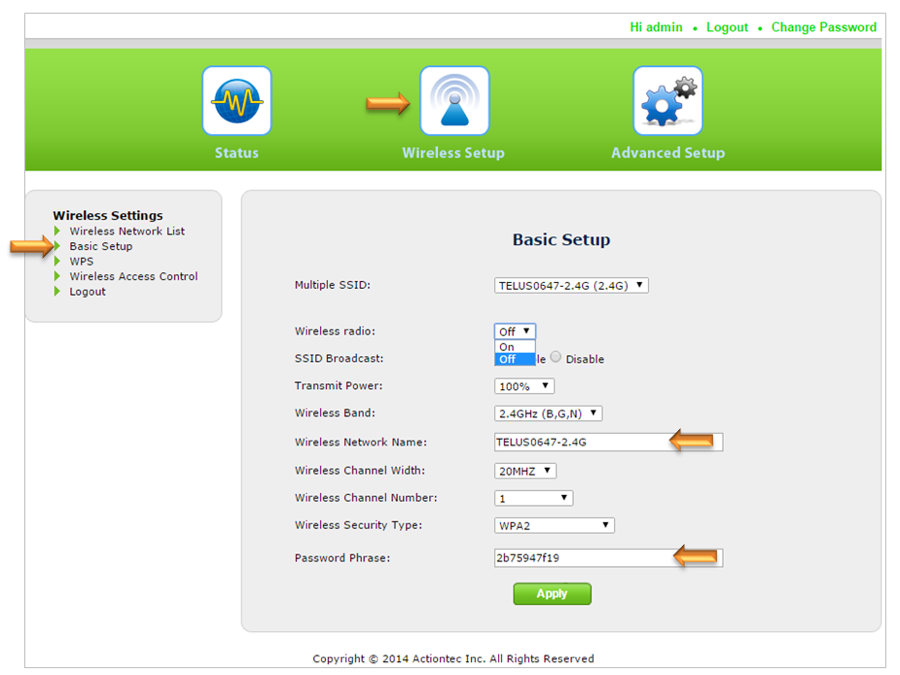Image resolution: width=900 pixels, height=675 pixels.
Task: Select the Status label in the green banner
Action: pos(236,153)
